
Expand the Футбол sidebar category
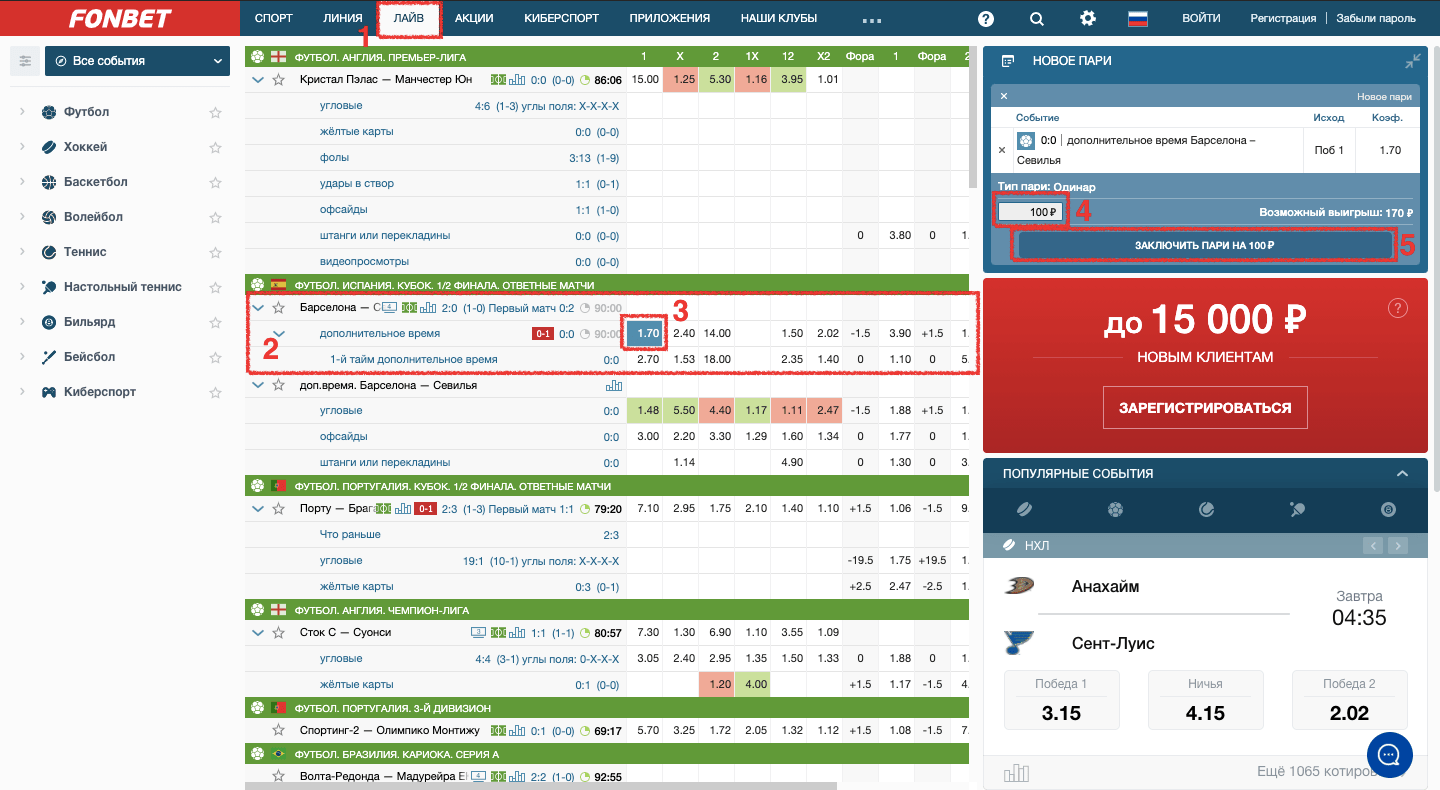coord(22,112)
